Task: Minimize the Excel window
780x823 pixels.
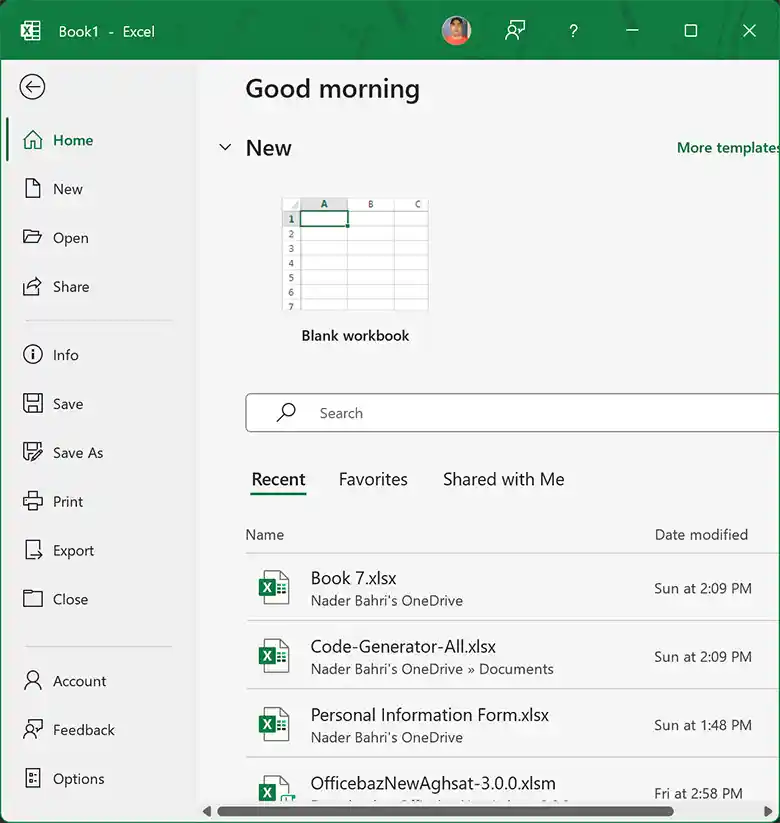Action: click(x=632, y=30)
